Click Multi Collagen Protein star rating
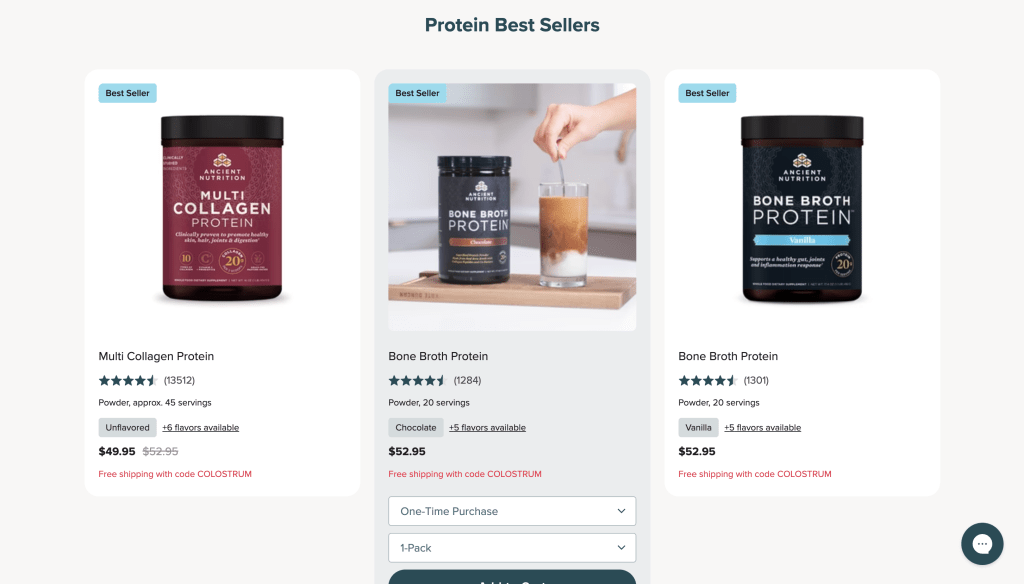This screenshot has height=584, width=1024. [128, 380]
